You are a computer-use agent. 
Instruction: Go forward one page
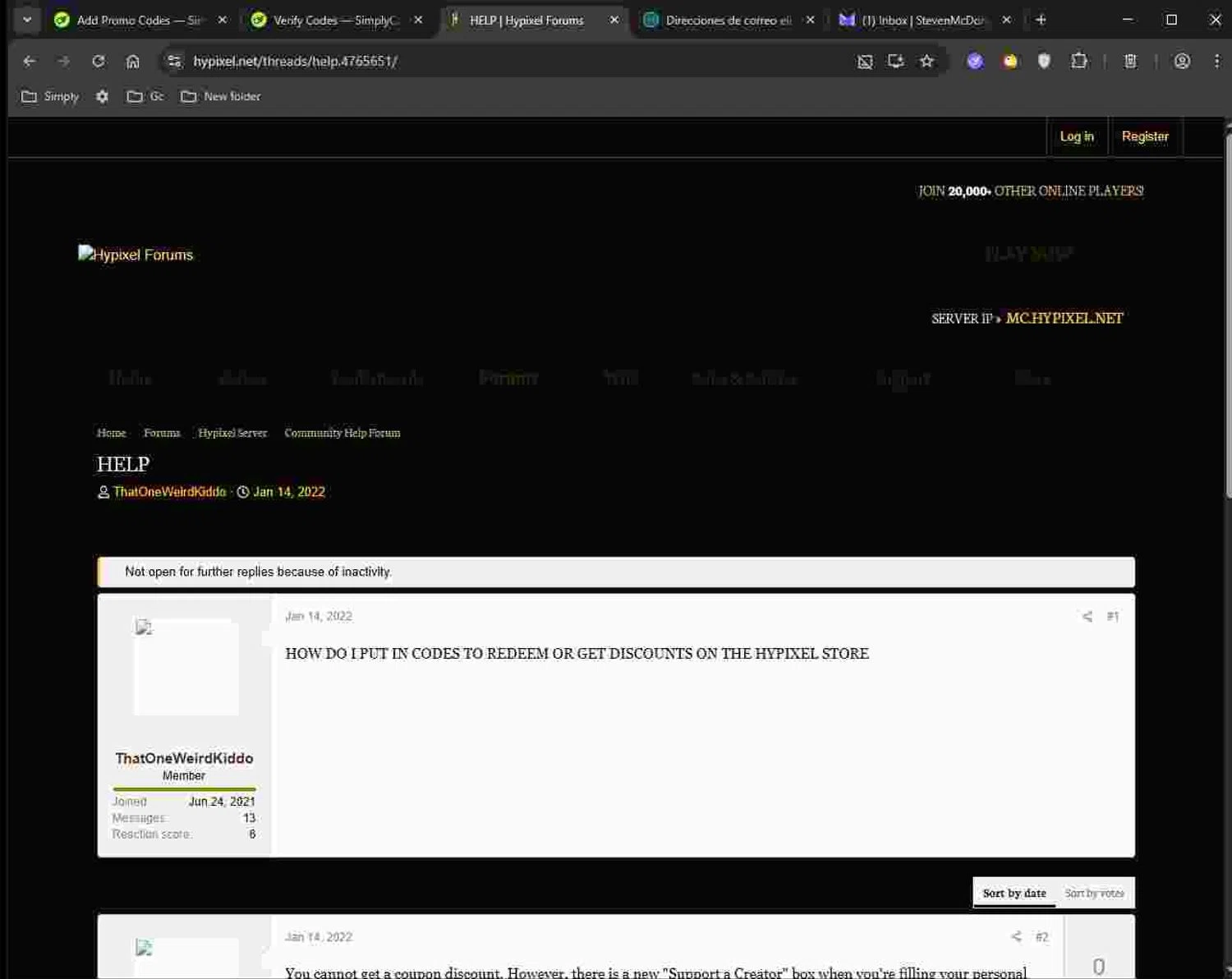tap(64, 61)
